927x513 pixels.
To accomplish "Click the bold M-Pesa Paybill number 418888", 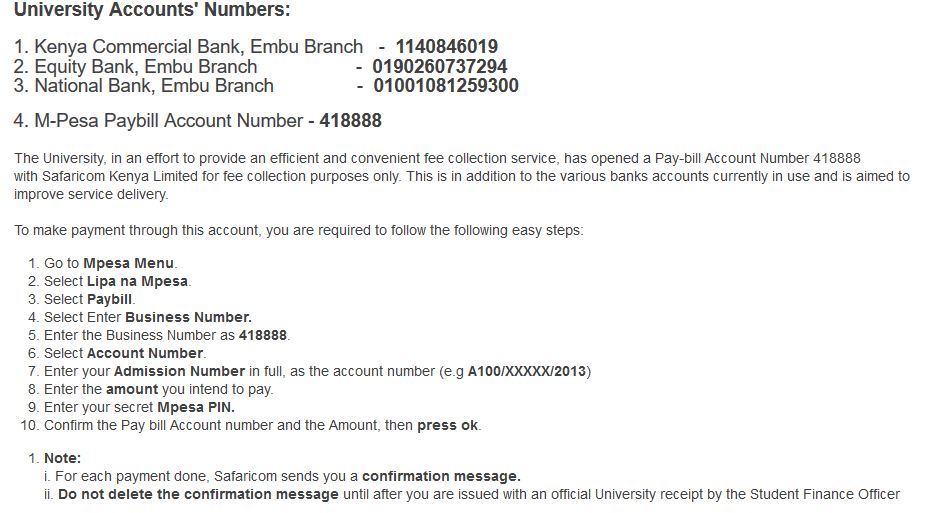I will 351,121.
